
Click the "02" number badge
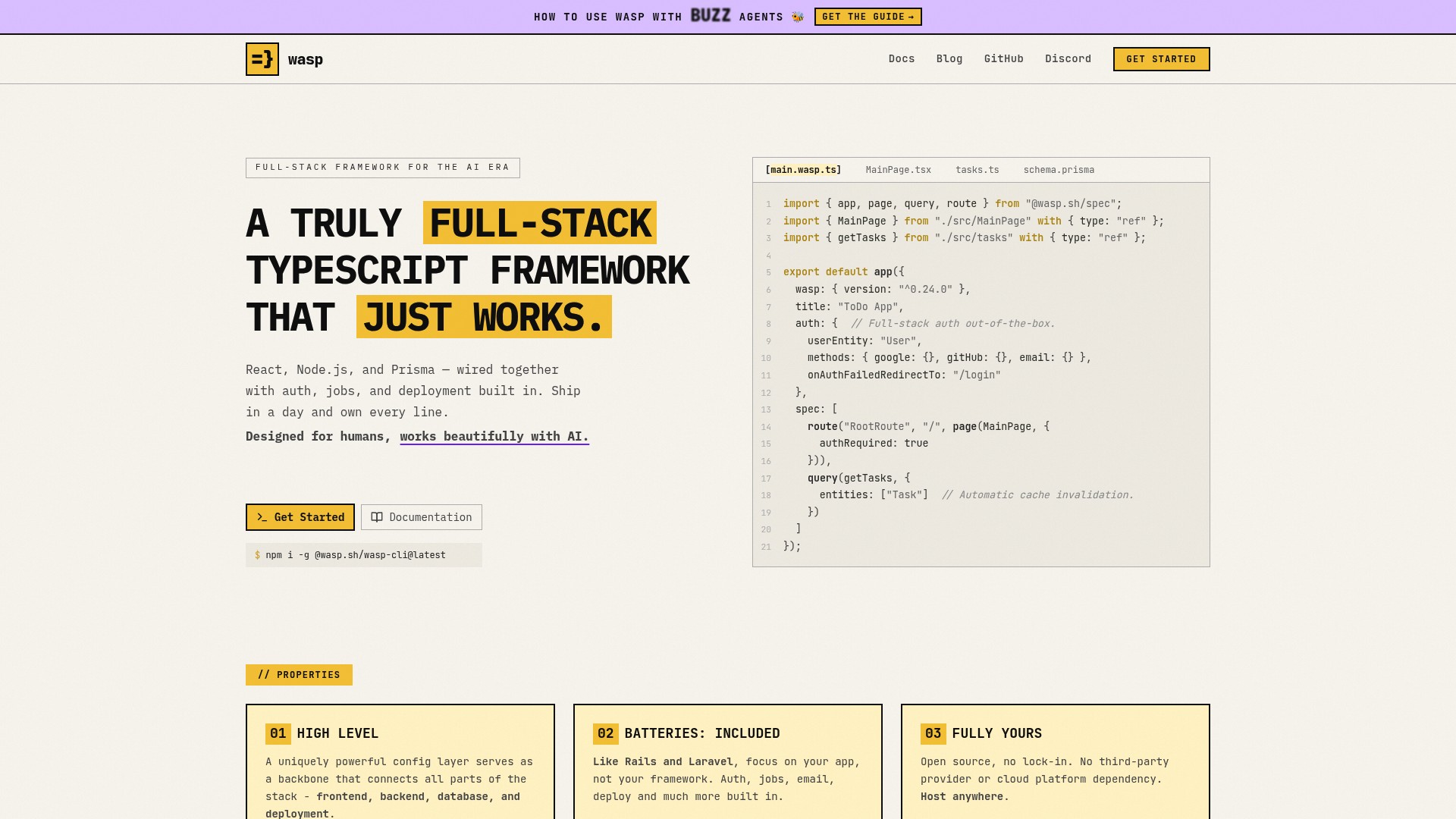coord(606,734)
